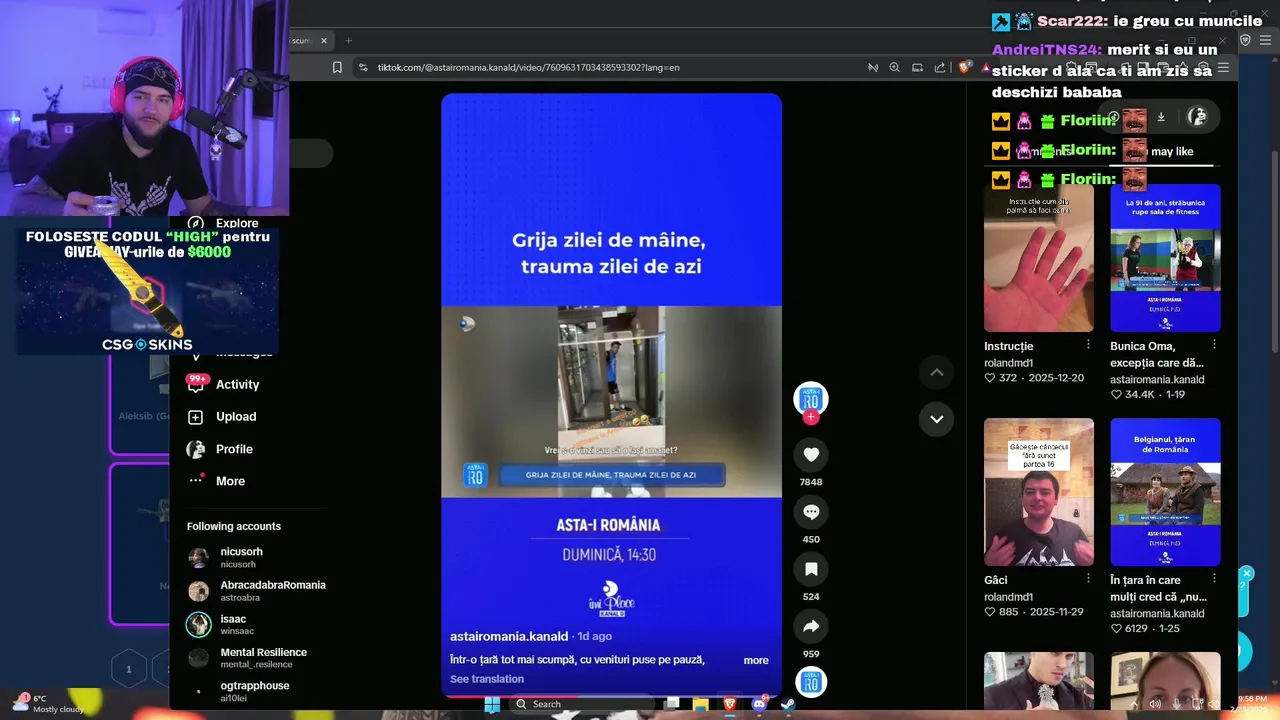Viewport: 1280px width, 720px height.
Task: Open options menu for 'Bunica Oma' video
Action: (1214, 345)
